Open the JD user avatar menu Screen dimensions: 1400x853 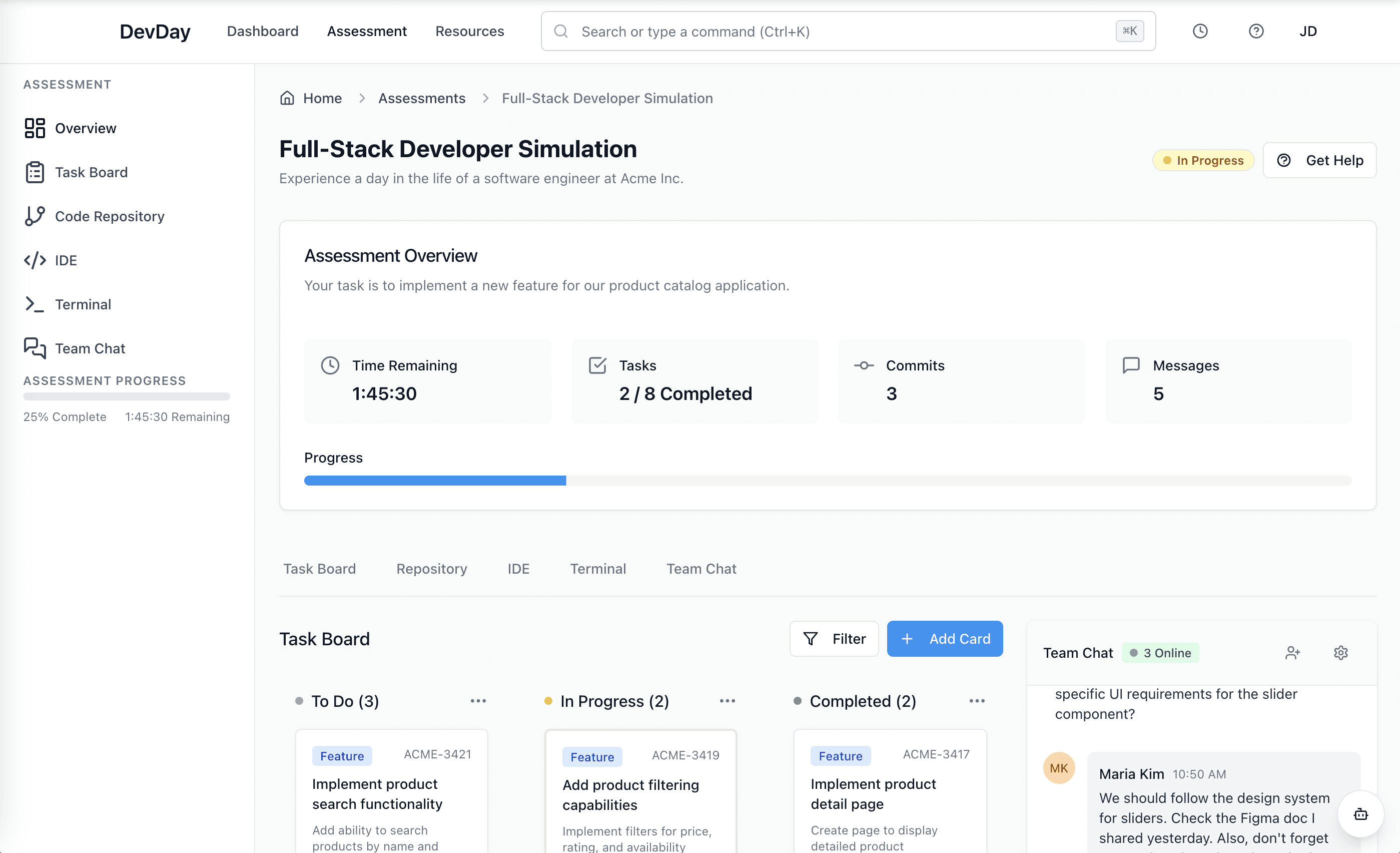pyautogui.click(x=1308, y=31)
